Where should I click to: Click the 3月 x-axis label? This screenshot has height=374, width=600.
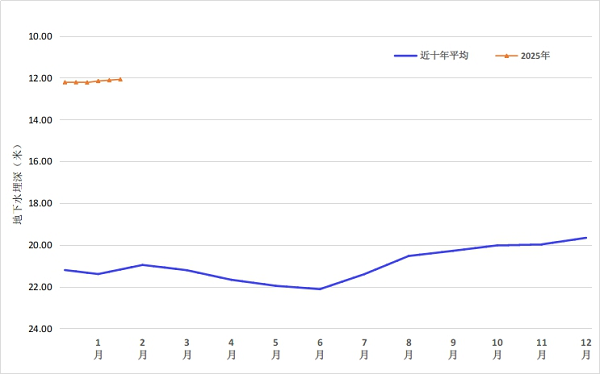(187, 349)
